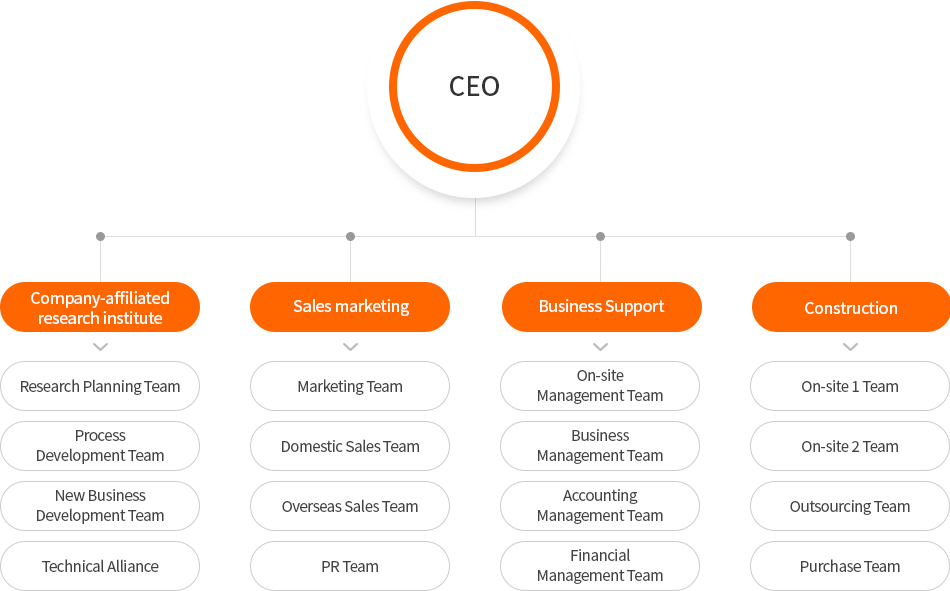
Task: Open the Business Support department
Action: (602, 307)
